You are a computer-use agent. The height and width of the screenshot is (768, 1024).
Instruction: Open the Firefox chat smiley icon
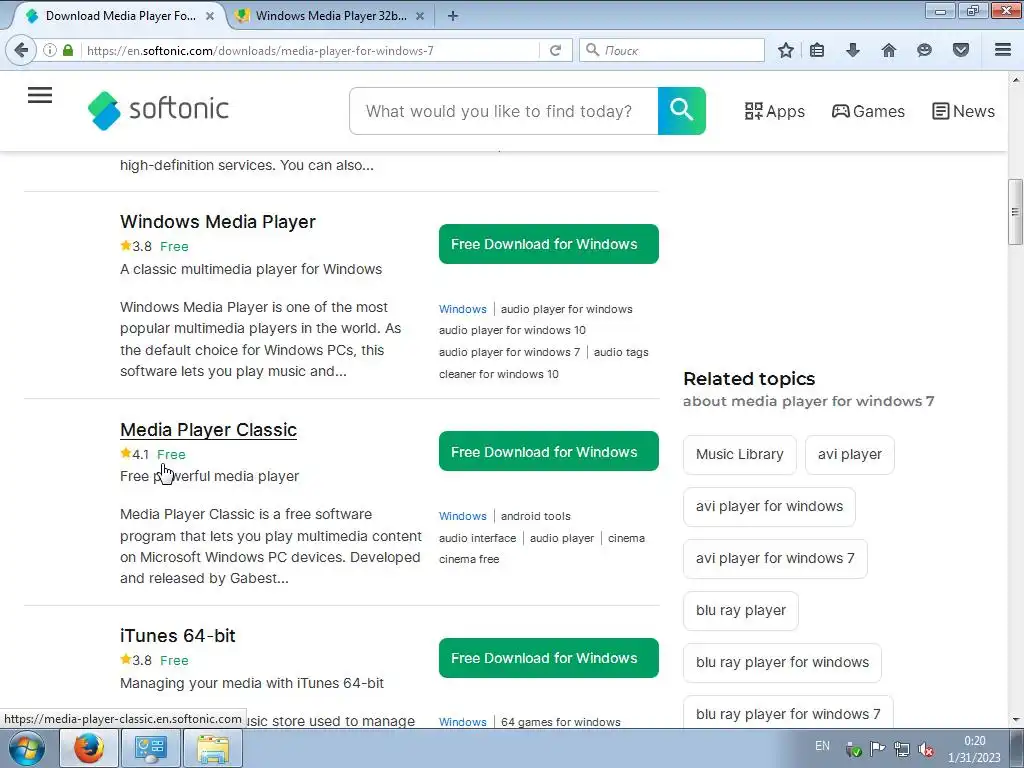[x=924, y=50]
